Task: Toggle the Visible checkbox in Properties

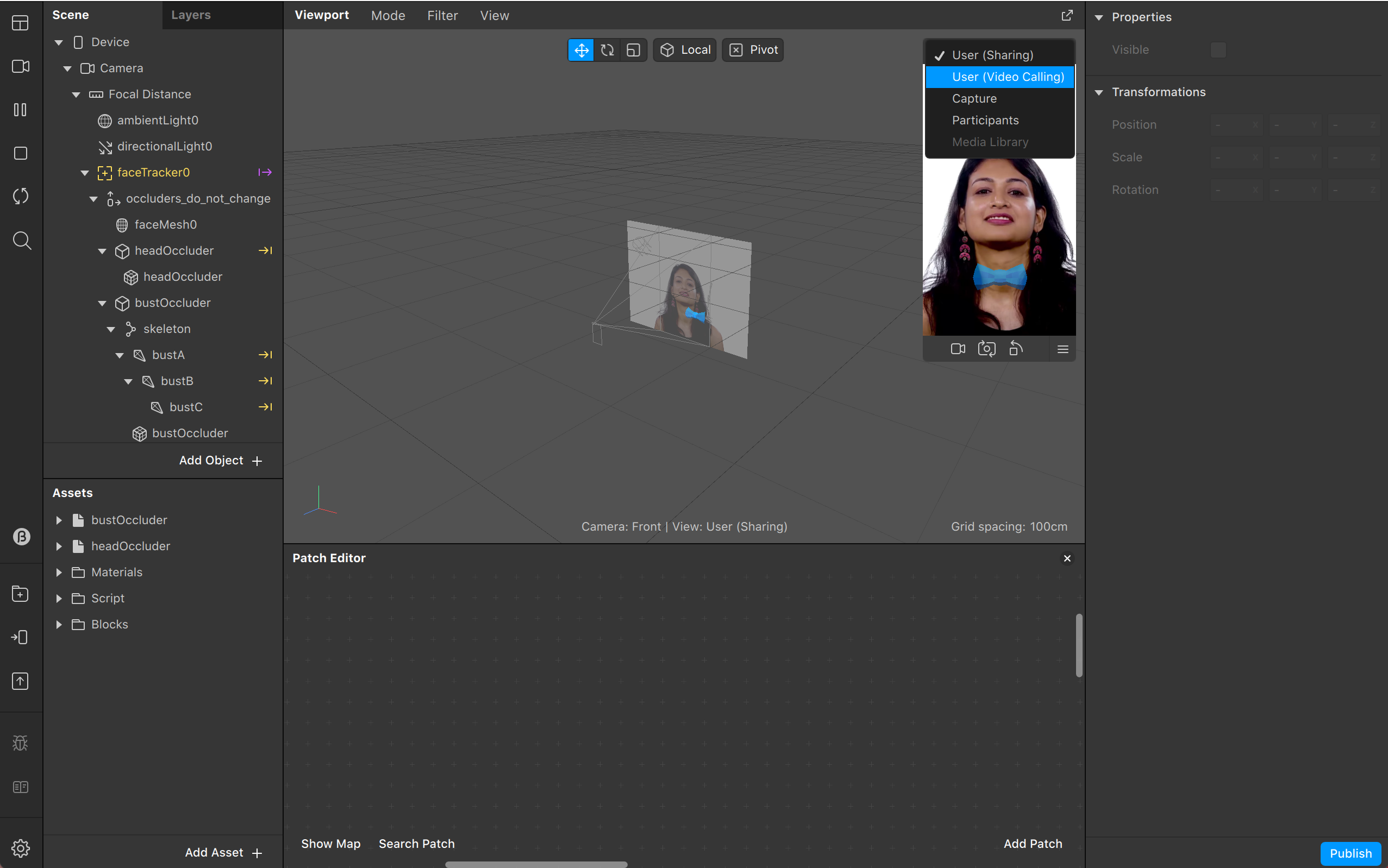Action: (1218, 50)
